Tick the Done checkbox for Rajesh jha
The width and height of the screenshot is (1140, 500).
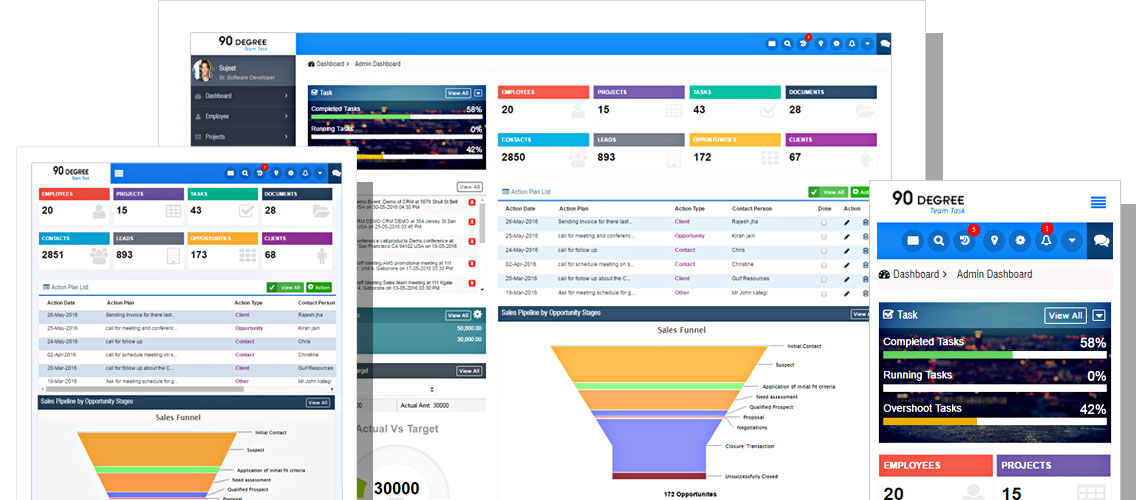(x=824, y=222)
